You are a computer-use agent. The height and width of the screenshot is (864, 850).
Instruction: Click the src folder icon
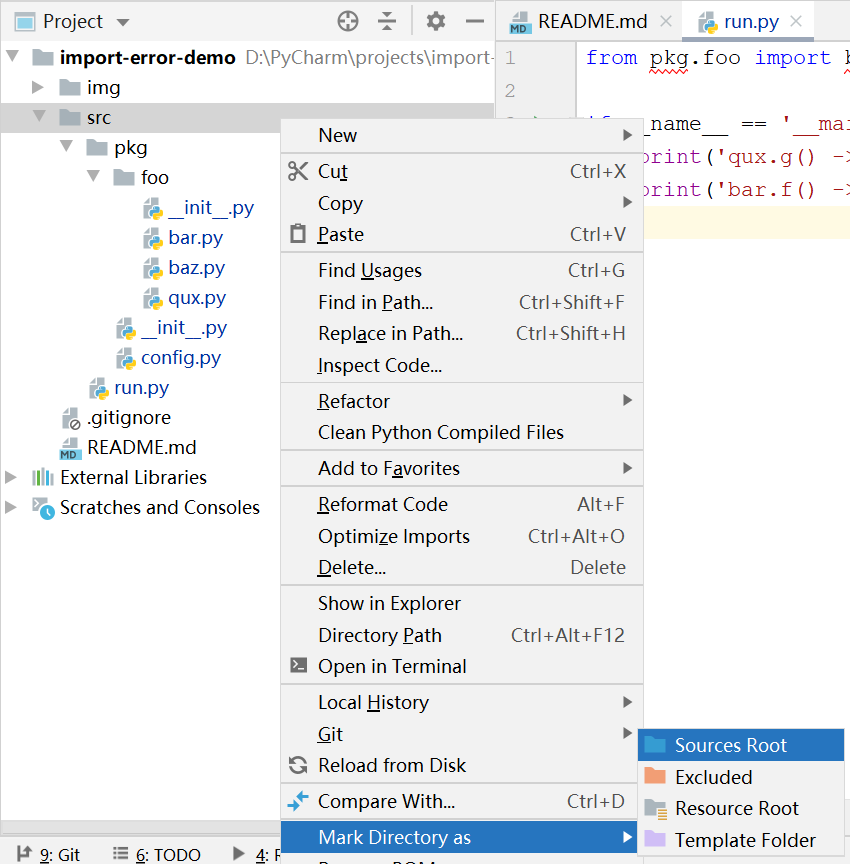point(70,117)
